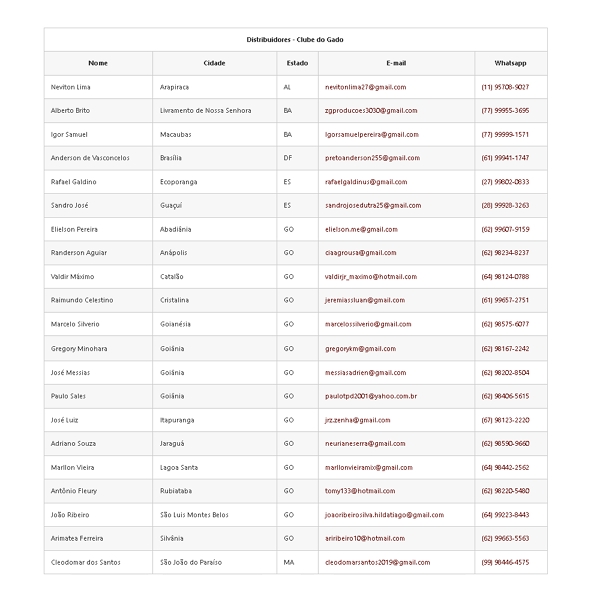Click tomy133@hotmail.com email link

360,491
